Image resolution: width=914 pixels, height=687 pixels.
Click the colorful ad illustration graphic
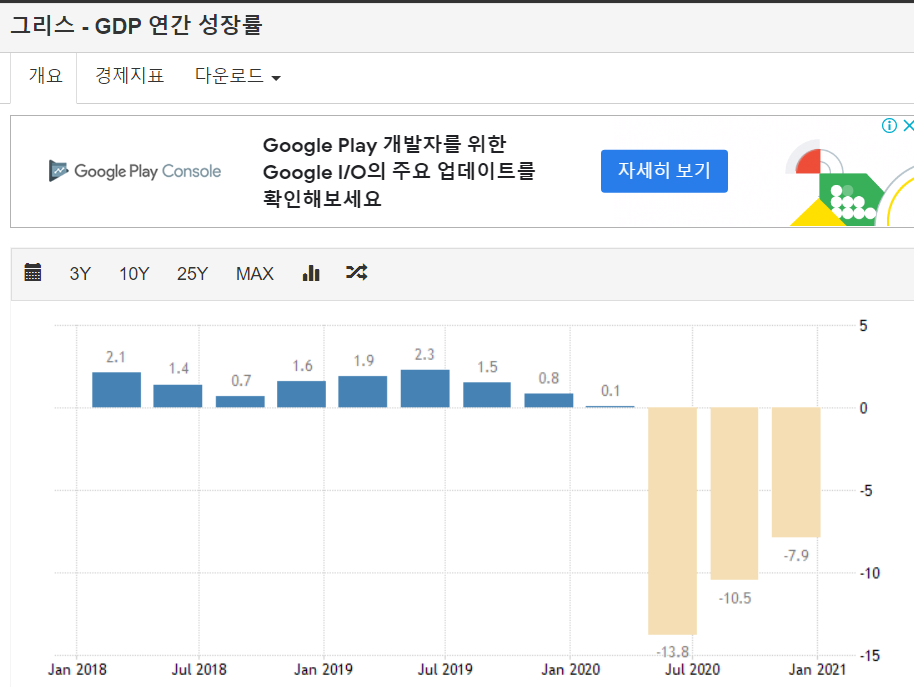click(x=848, y=182)
